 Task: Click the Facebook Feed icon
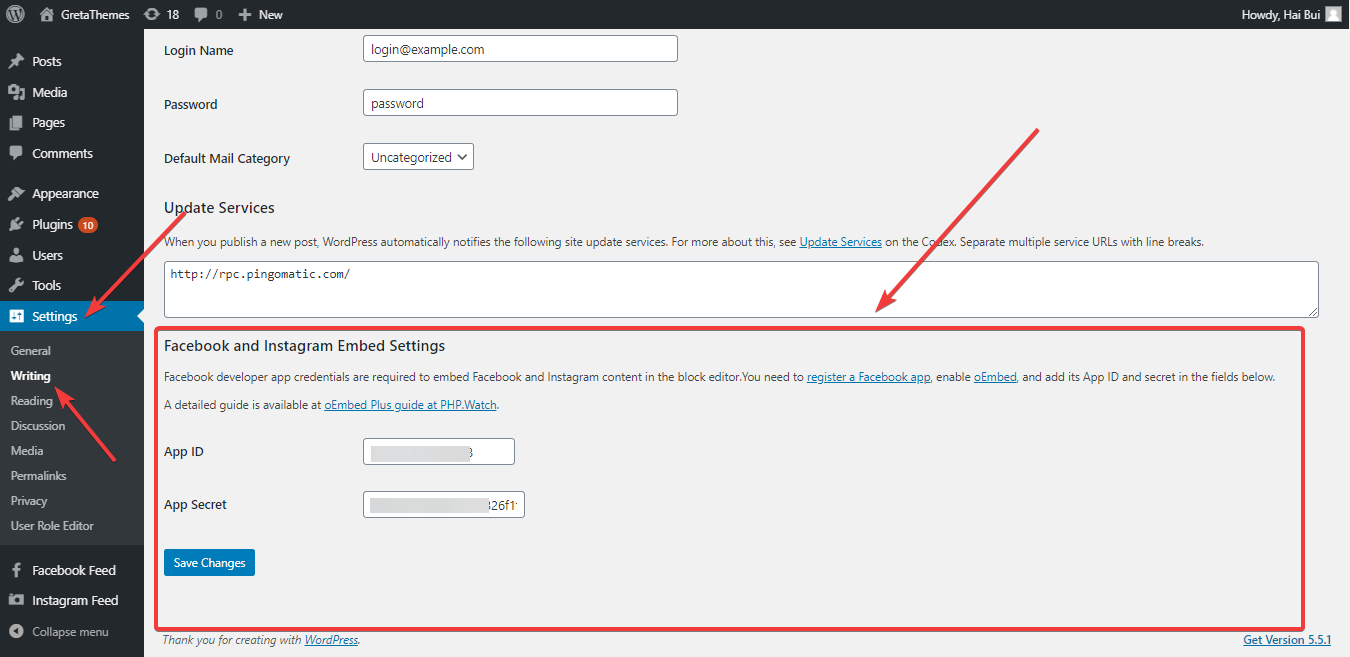[x=16, y=570]
